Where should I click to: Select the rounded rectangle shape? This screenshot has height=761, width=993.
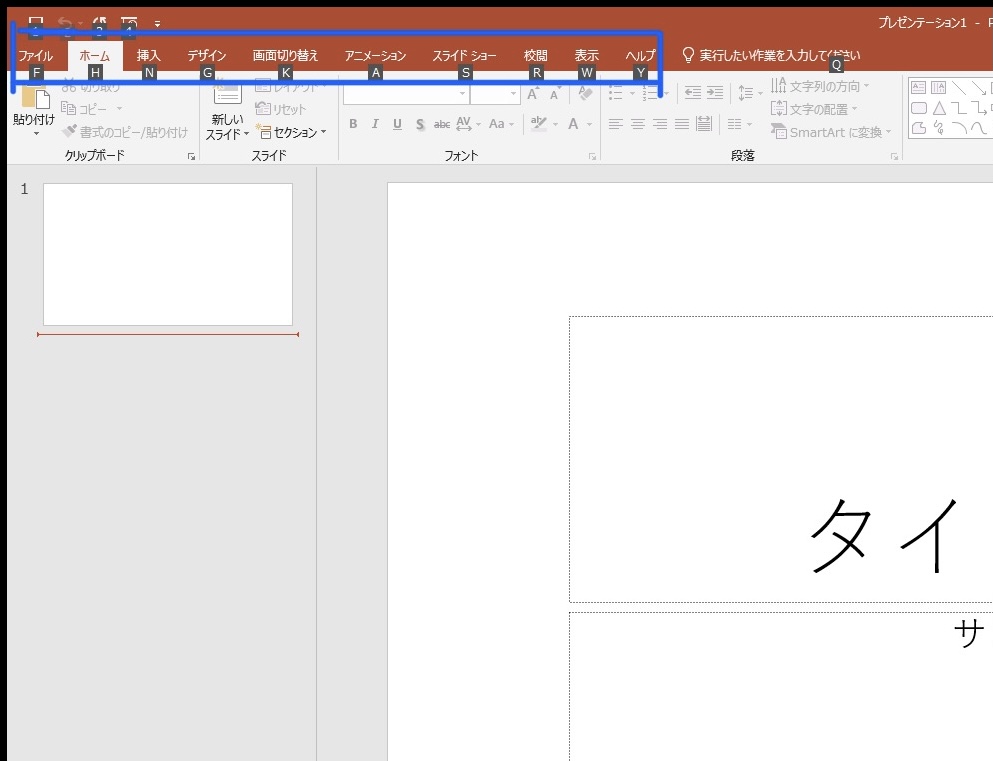coord(918,108)
